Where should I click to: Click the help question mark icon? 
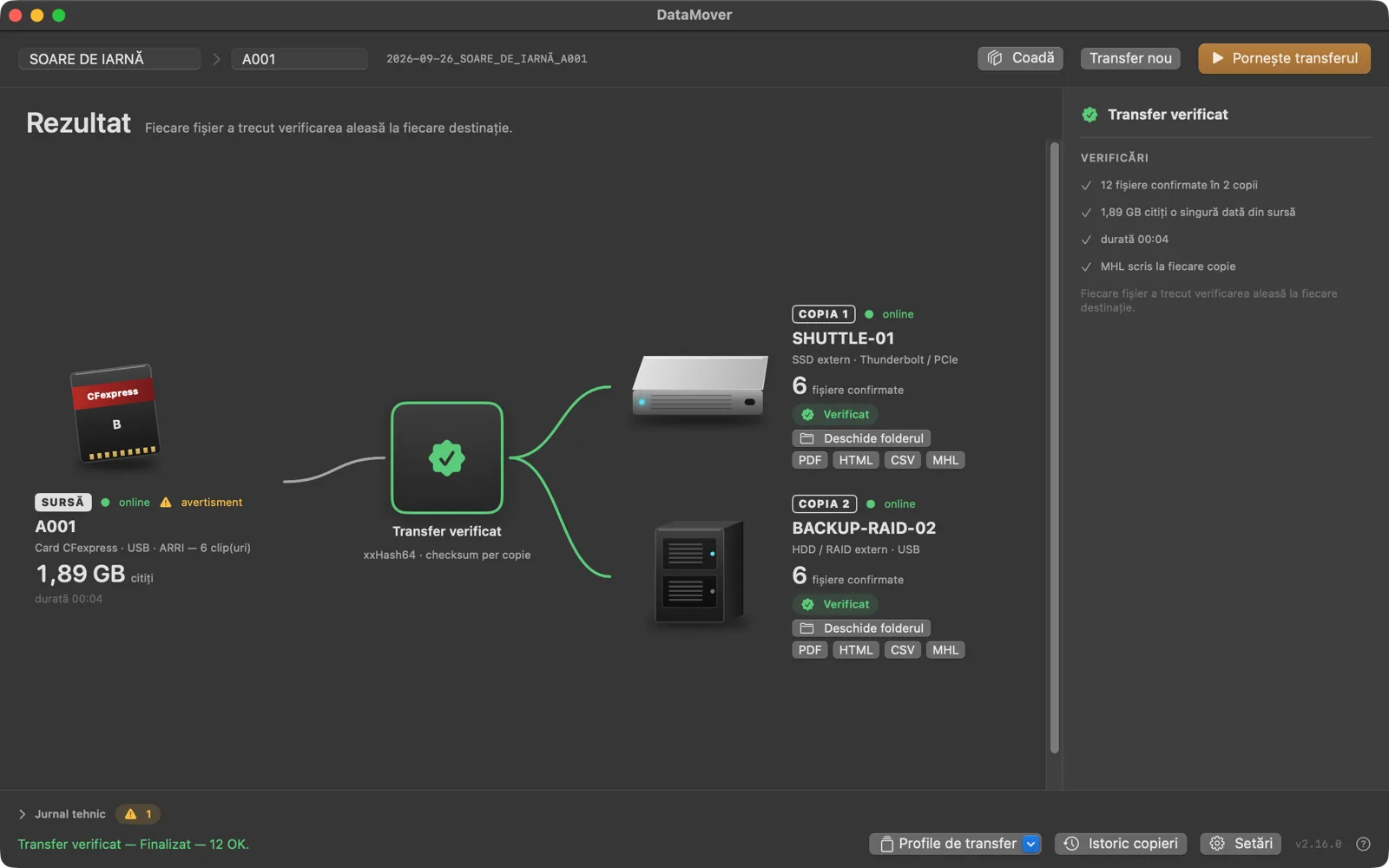point(1363,844)
